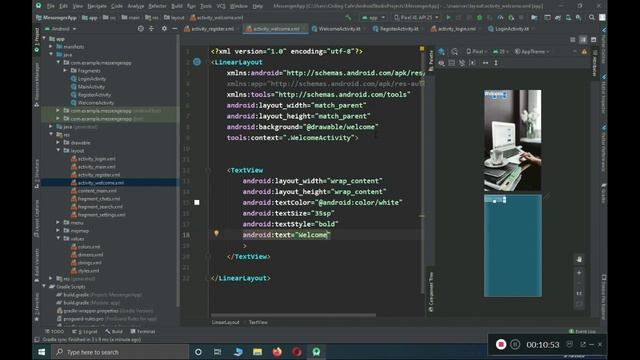The image size is (640, 360).
Task: Click white color swatch in line 15 gutter
Action: click(197, 202)
